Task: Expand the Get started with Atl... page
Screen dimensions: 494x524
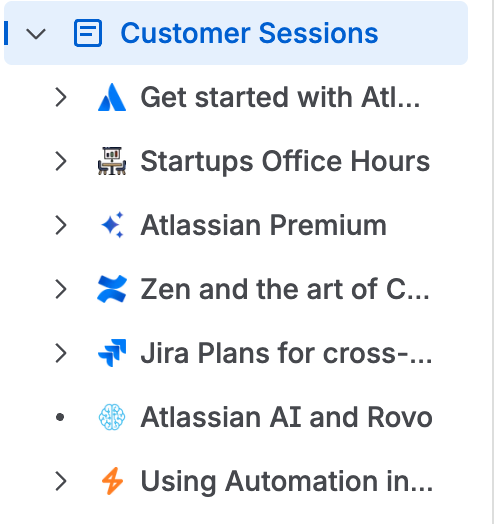Action: pos(61,97)
